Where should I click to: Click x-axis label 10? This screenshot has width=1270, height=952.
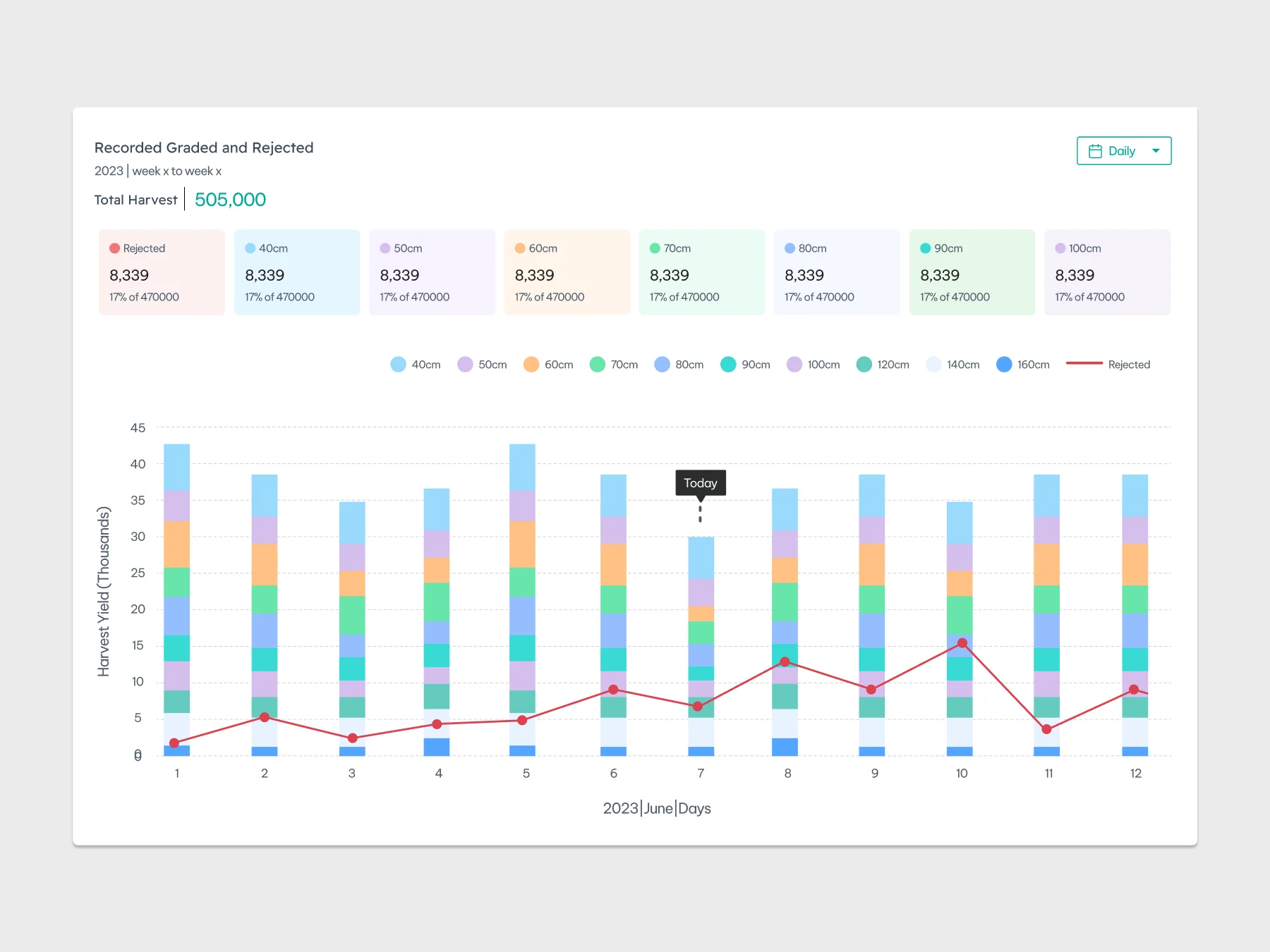(x=962, y=774)
